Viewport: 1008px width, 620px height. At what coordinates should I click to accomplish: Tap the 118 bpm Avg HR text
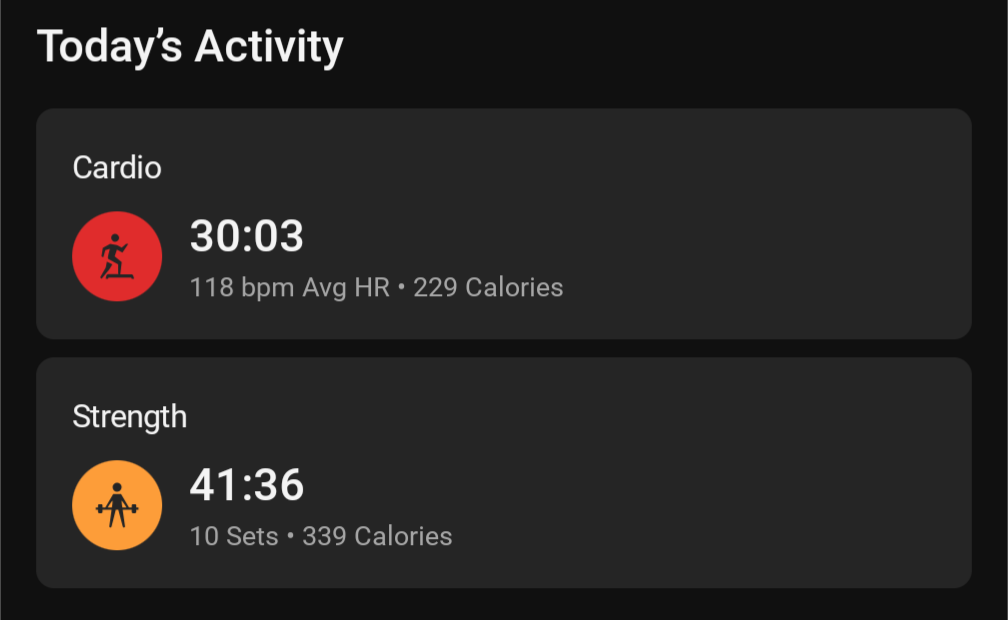click(x=290, y=287)
